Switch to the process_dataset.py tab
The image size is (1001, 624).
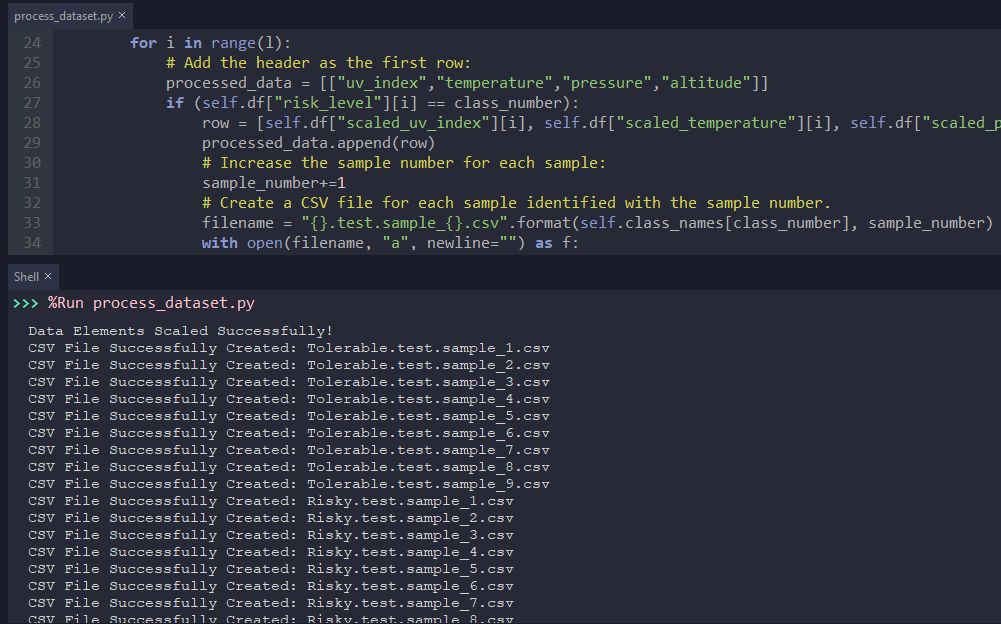pyautogui.click(x=63, y=15)
